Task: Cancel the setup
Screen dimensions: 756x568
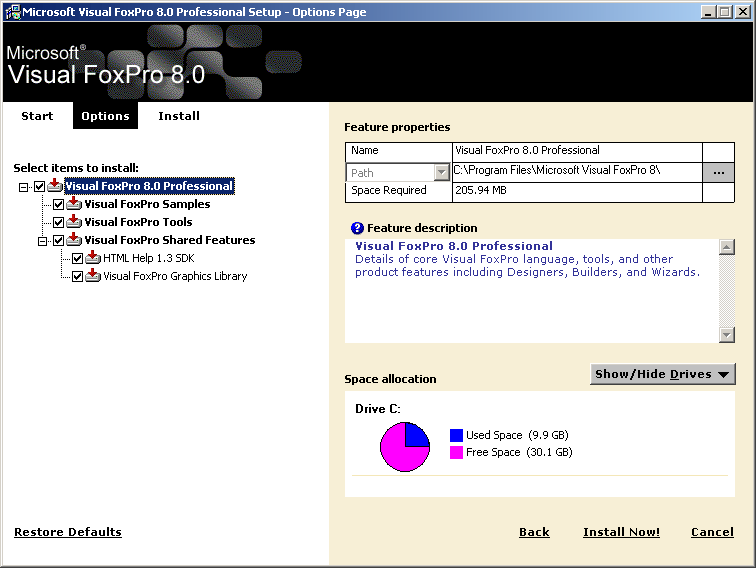Action: pyautogui.click(x=712, y=532)
